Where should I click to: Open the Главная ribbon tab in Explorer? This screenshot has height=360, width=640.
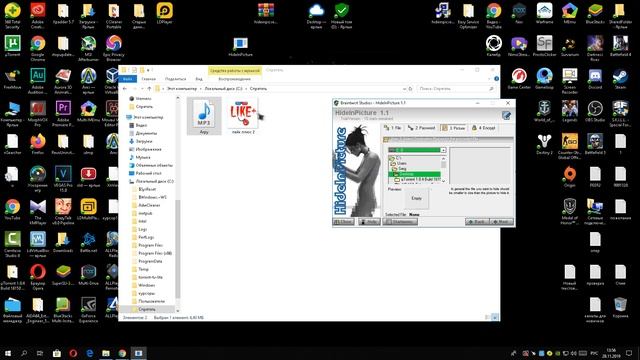[x=149, y=79]
